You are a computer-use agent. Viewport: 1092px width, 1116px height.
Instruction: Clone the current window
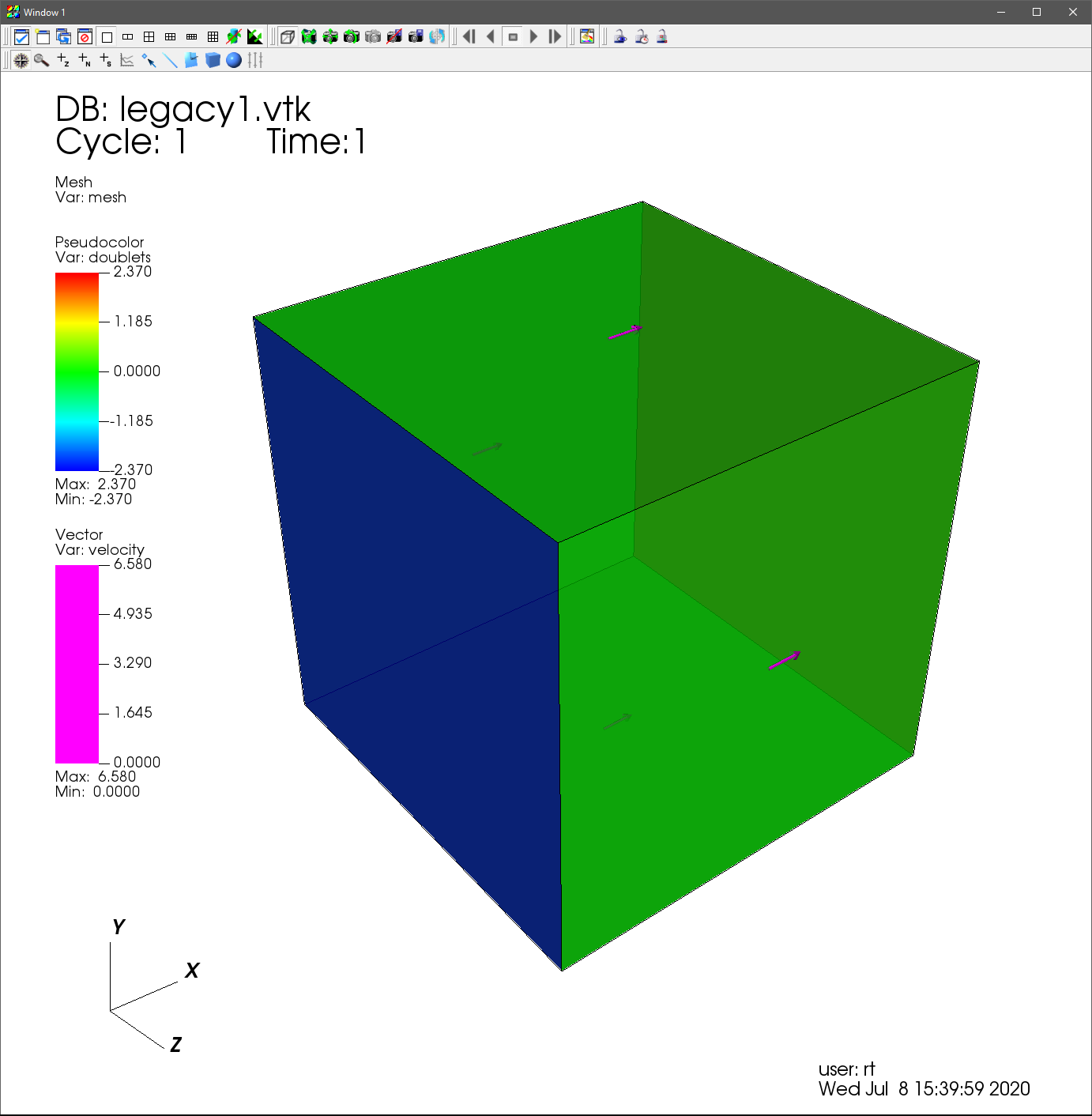(64, 36)
